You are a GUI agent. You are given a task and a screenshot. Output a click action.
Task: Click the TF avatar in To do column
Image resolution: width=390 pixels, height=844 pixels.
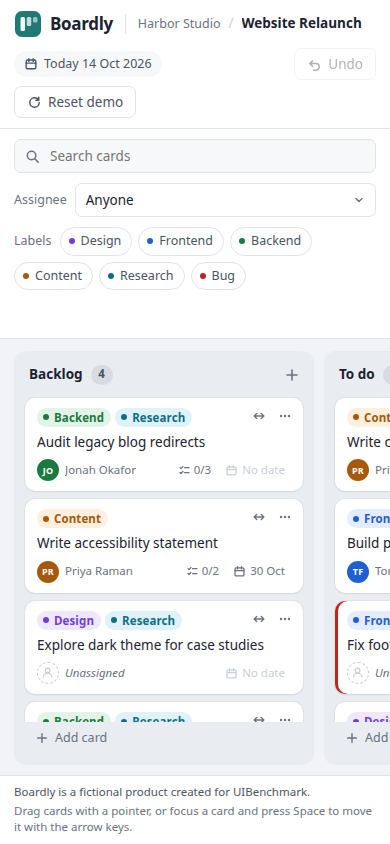358,571
